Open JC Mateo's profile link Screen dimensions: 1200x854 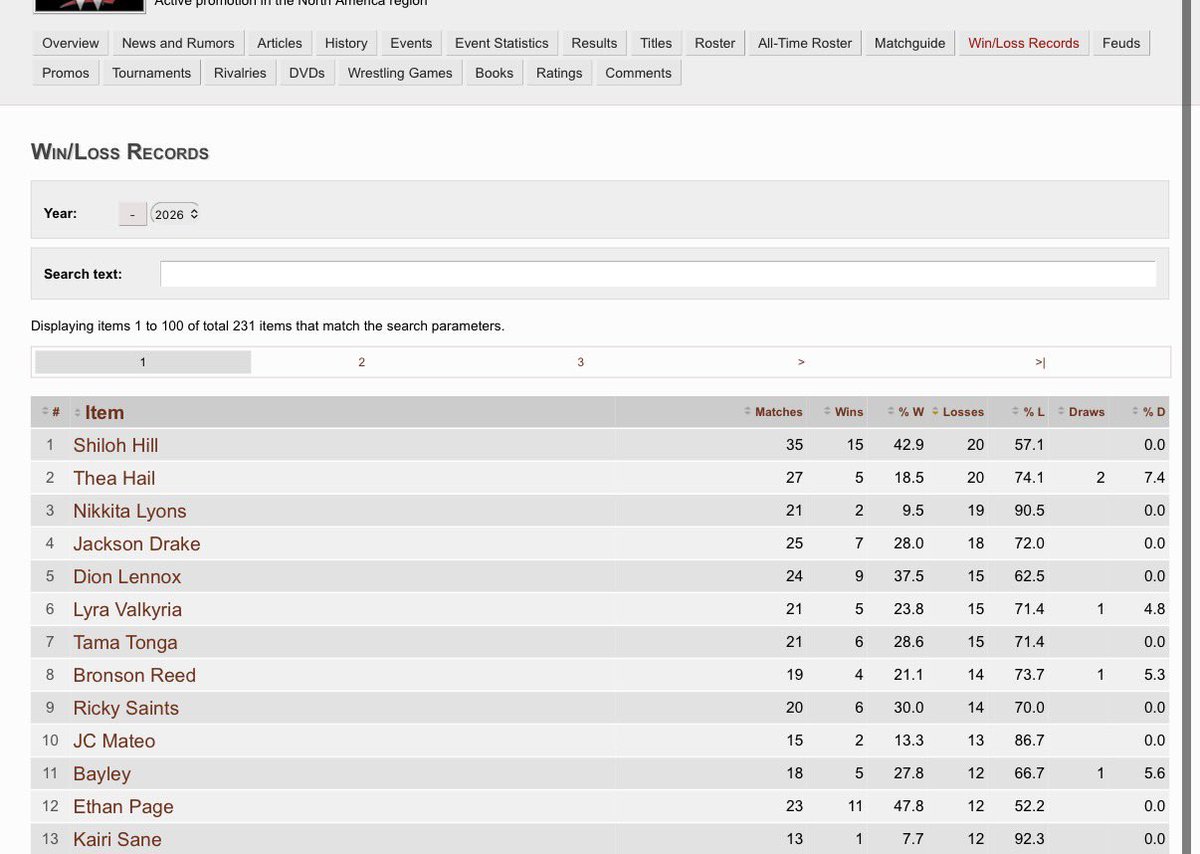point(114,741)
